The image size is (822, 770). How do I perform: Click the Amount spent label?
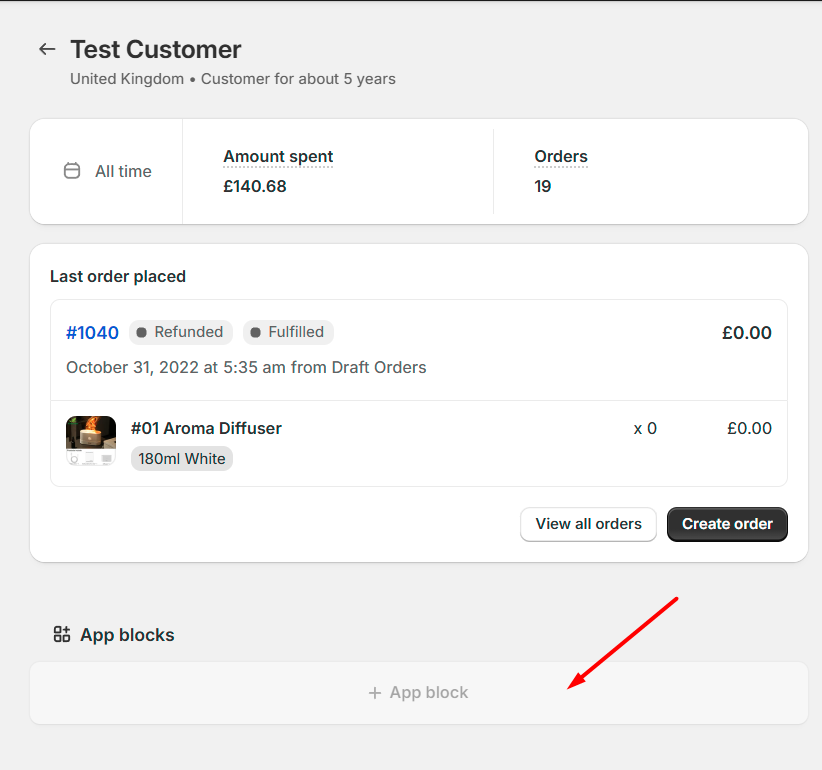click(278, 156)
